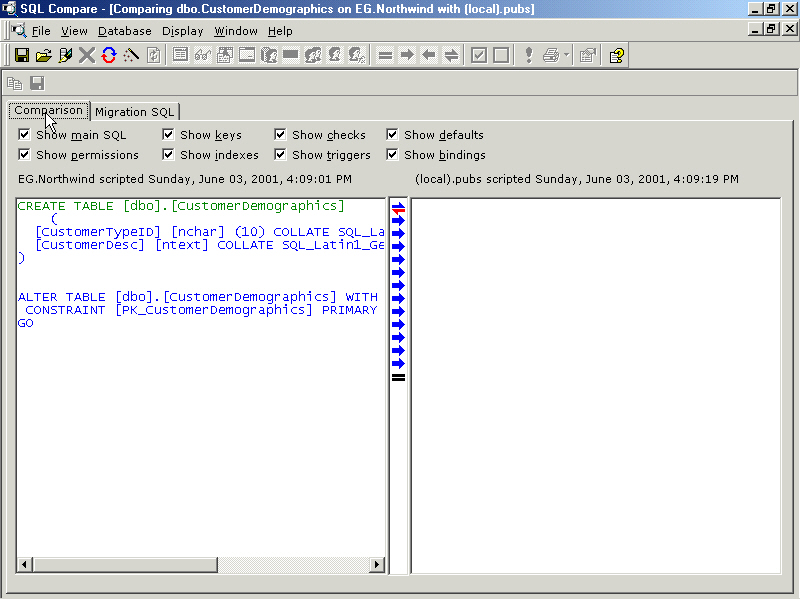Click the (local).pubs scripted date label
Image resolution: width=800 pixels, height=600 pixels.
tap(577, 179)
